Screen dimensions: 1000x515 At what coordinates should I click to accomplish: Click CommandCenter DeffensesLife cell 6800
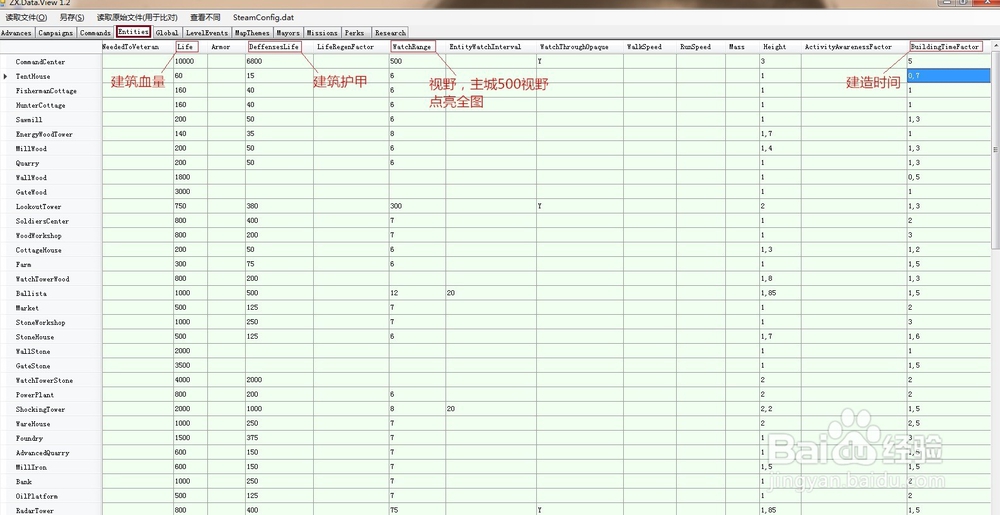click(x=279, y=62)
